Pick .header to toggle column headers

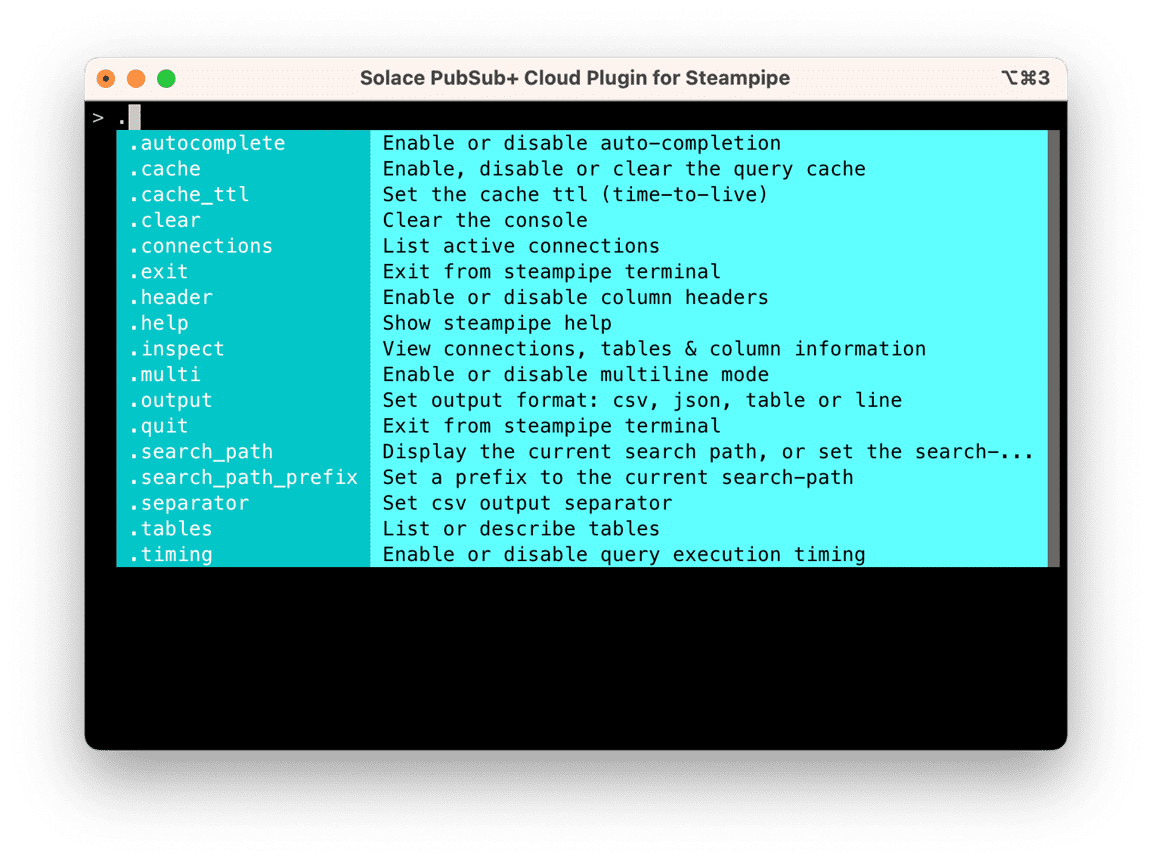coord(176,297)
